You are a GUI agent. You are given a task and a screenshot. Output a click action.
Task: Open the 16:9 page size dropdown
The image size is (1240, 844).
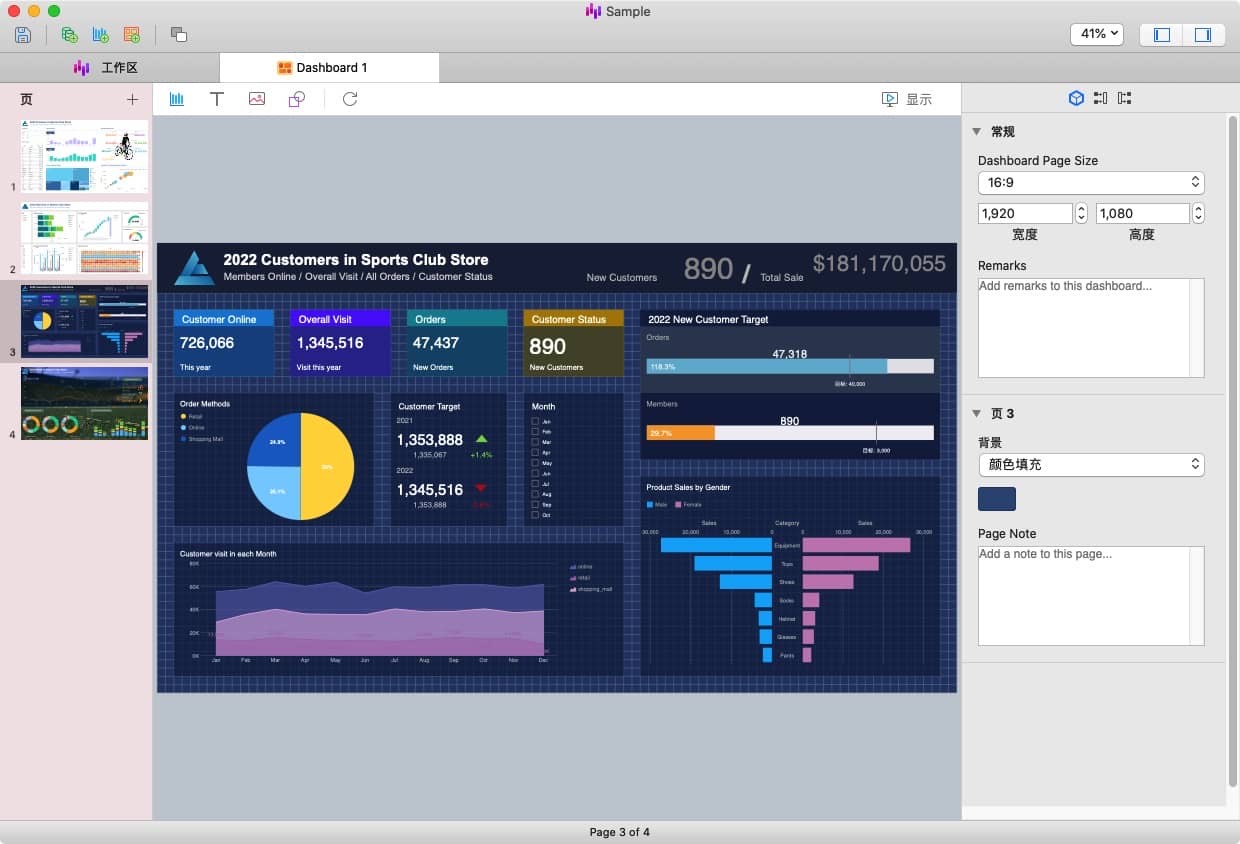[1090, 183]
